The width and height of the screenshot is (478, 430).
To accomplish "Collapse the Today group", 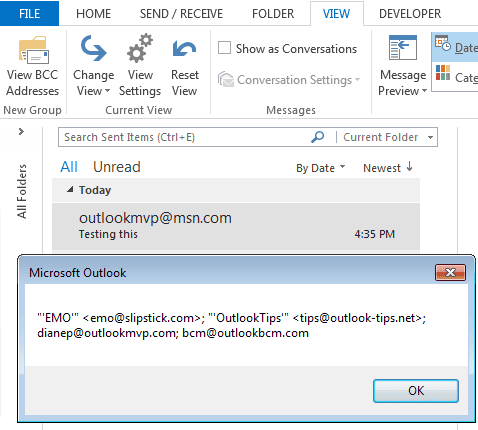I will coord(70,190).
